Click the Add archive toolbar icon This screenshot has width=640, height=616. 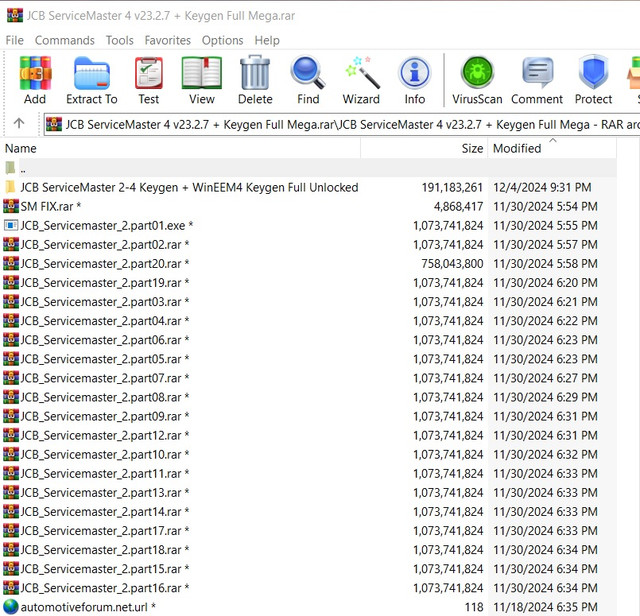pyautogui.click(x=35, y=73)
